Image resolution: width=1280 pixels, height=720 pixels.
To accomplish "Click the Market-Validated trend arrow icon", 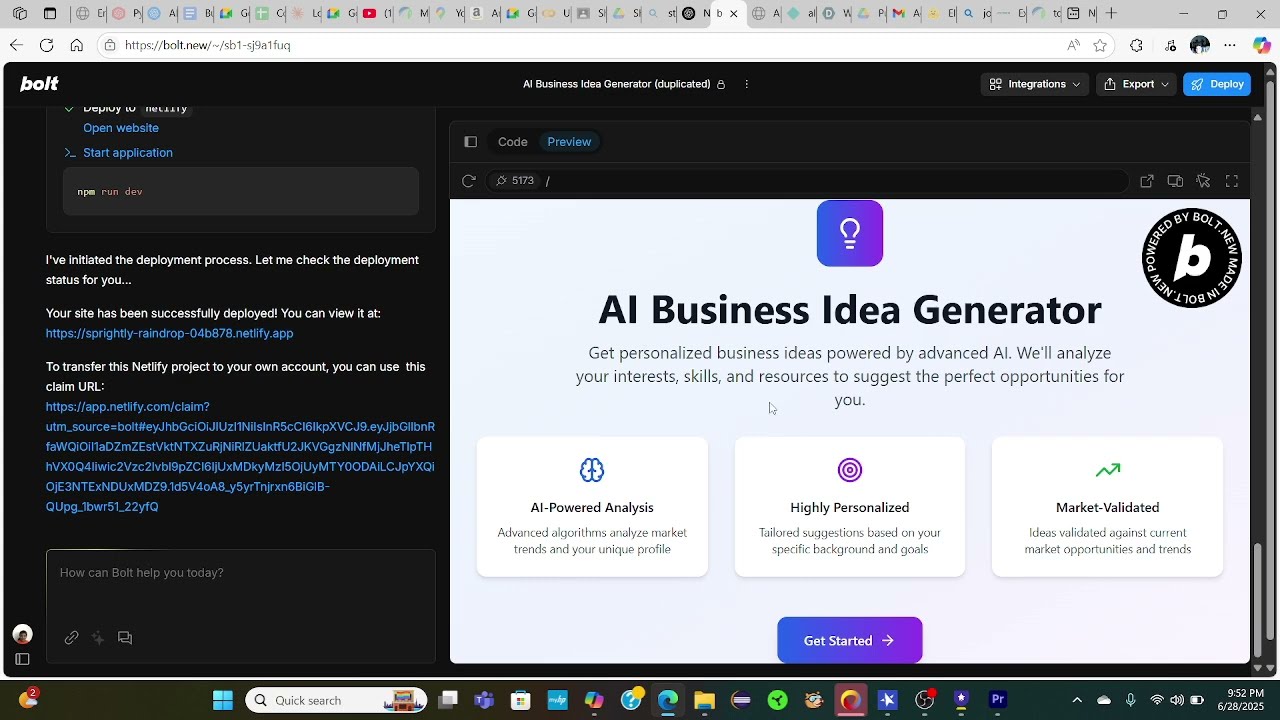I will click(1107, 470).
